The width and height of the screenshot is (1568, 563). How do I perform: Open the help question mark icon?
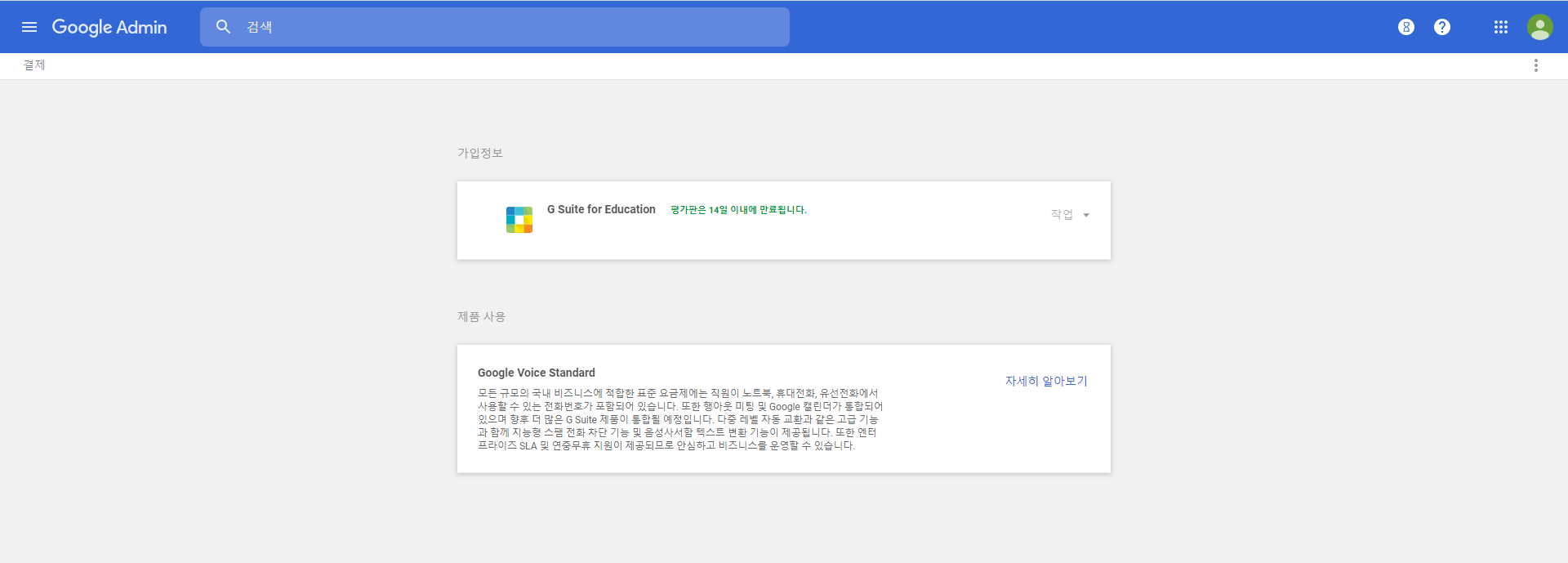(x=1442, y=27)
